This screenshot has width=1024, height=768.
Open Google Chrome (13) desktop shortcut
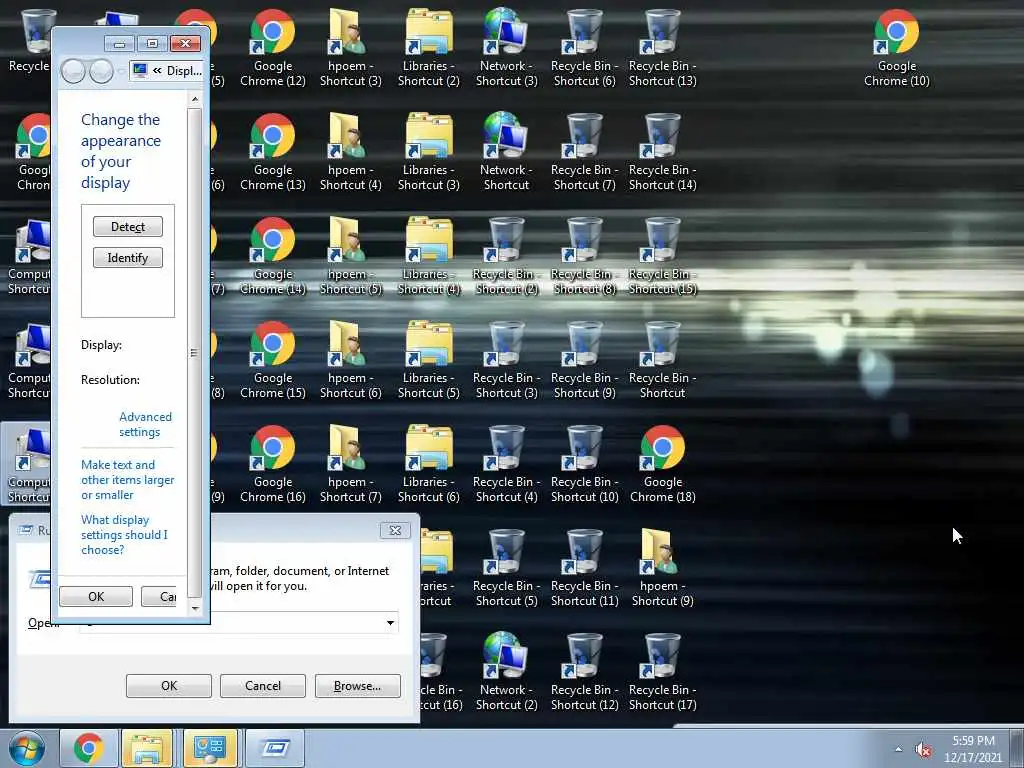(x=272, y=152)
